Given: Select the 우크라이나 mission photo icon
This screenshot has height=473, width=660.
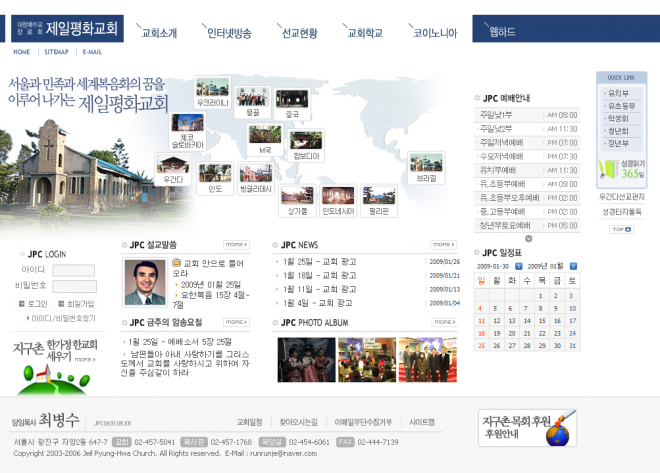Looking at the screenshot, I should (212, 92).
